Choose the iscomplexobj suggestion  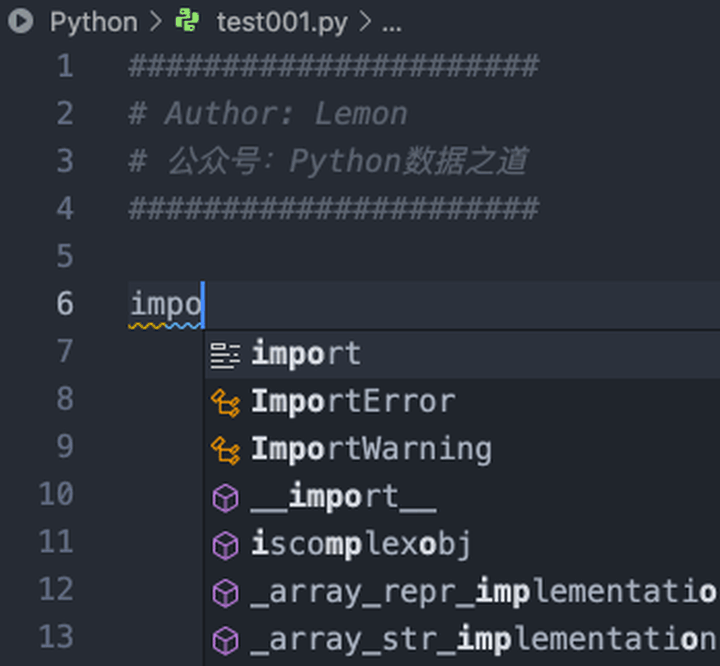(361, 545)
